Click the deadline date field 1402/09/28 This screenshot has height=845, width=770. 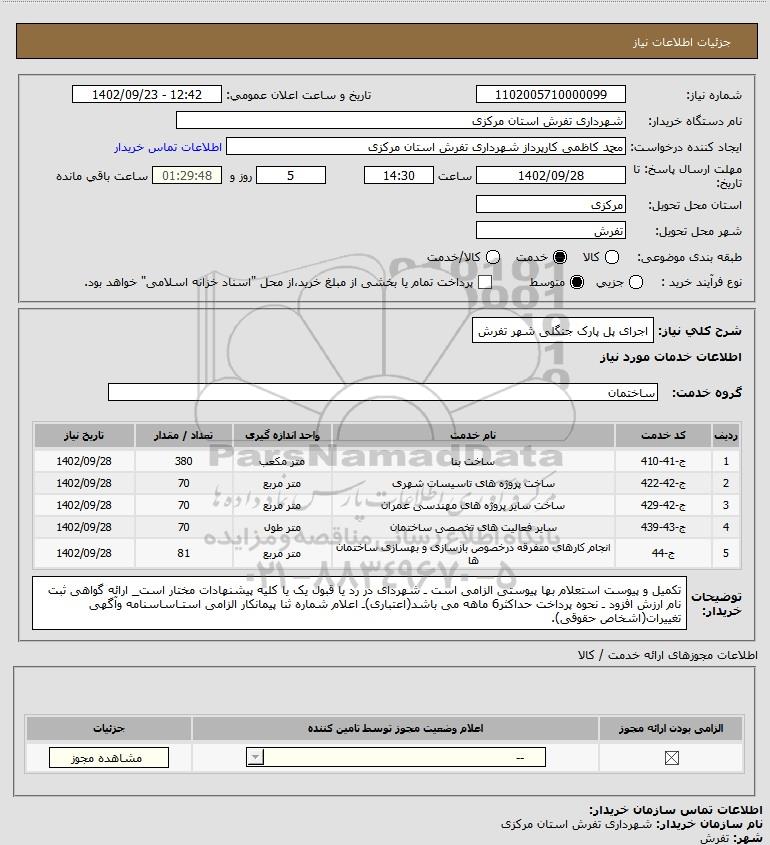click(x=551, y=175)
